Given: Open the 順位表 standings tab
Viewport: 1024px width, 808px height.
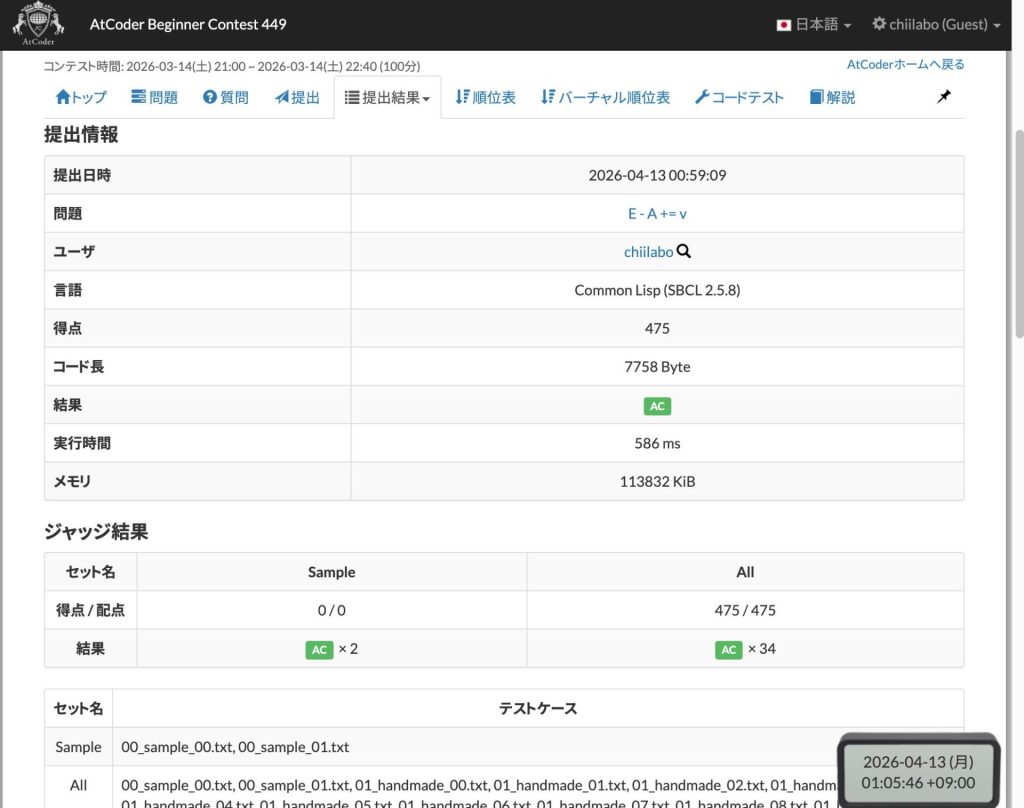Looking at the screenshot, I should (x=485, y=97).
